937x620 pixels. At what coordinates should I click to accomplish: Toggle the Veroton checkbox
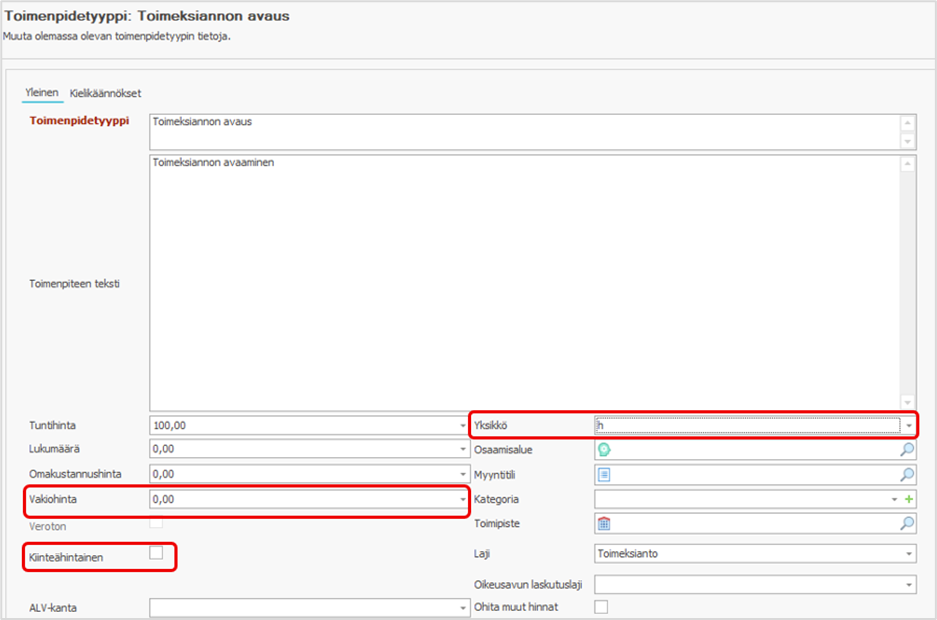(x=156, y=524)
